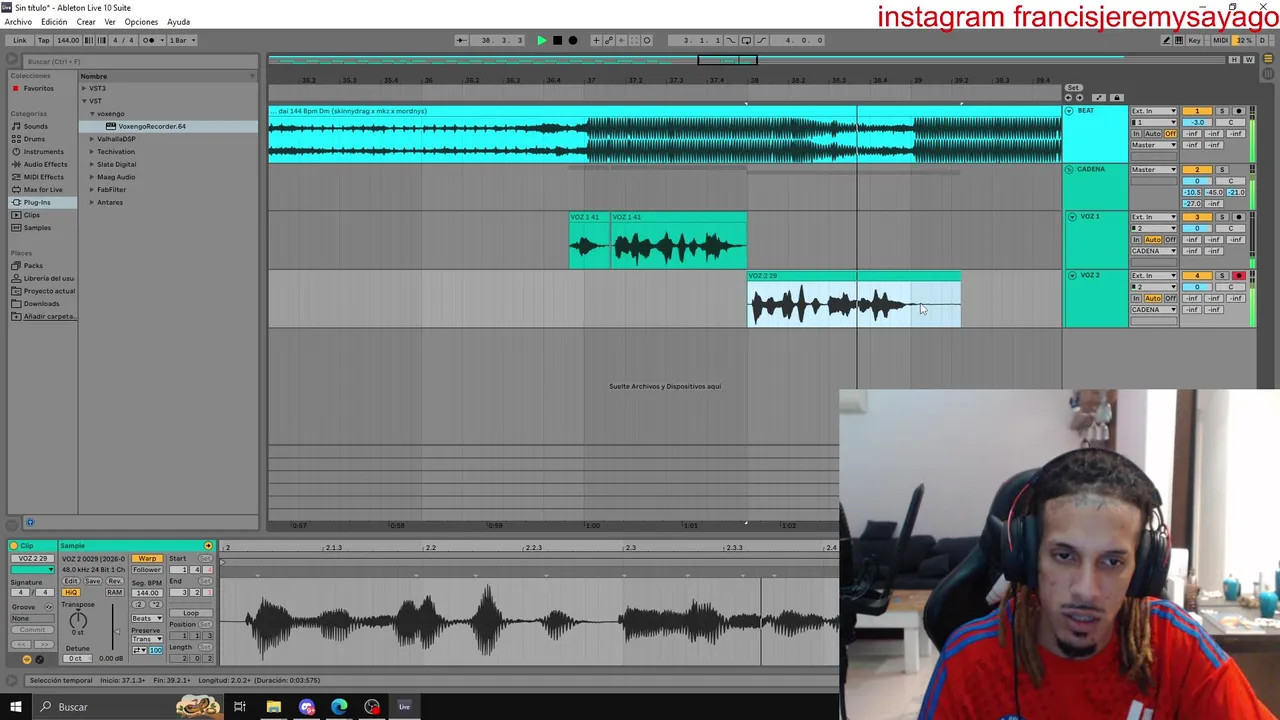
Task: Select the VoxengoRecorder.64 plugin
Action: (x=151, y=126)
